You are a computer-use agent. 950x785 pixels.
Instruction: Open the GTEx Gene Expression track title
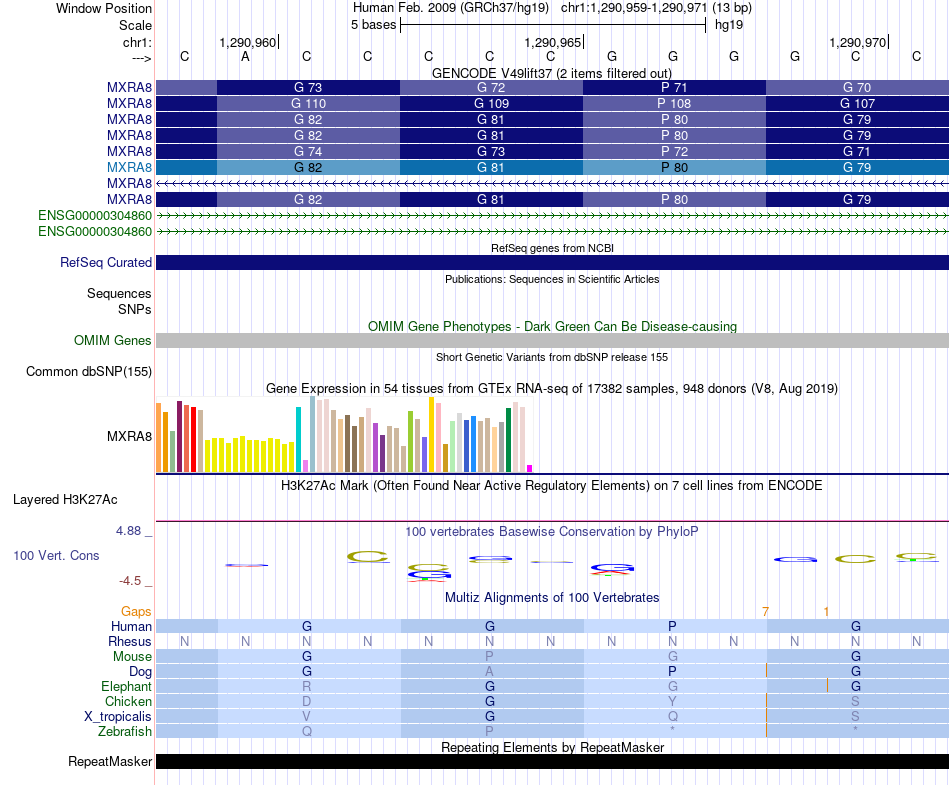(552, 388)
